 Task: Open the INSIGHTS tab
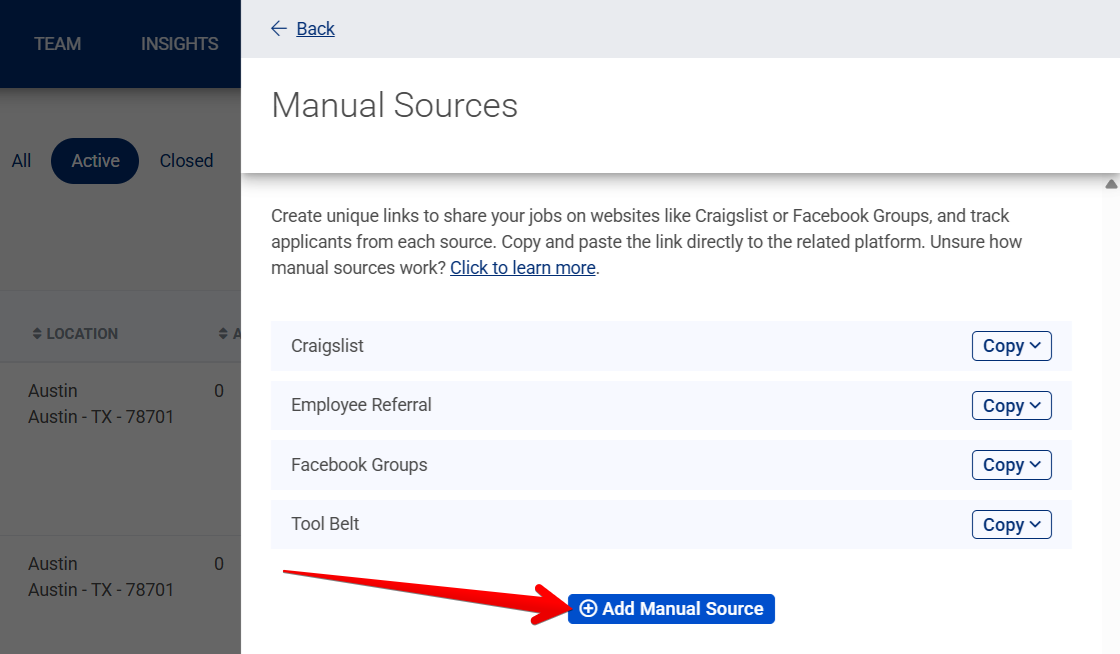point(178,43)
